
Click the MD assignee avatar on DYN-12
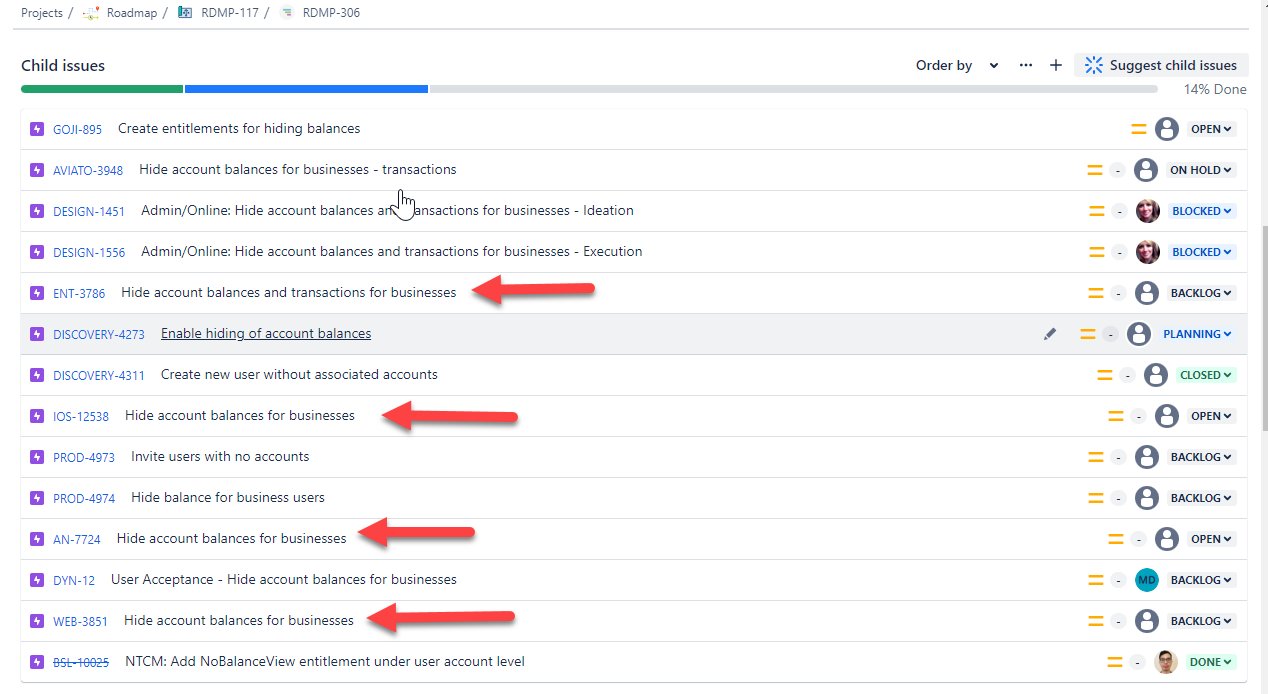point(1146,580)
